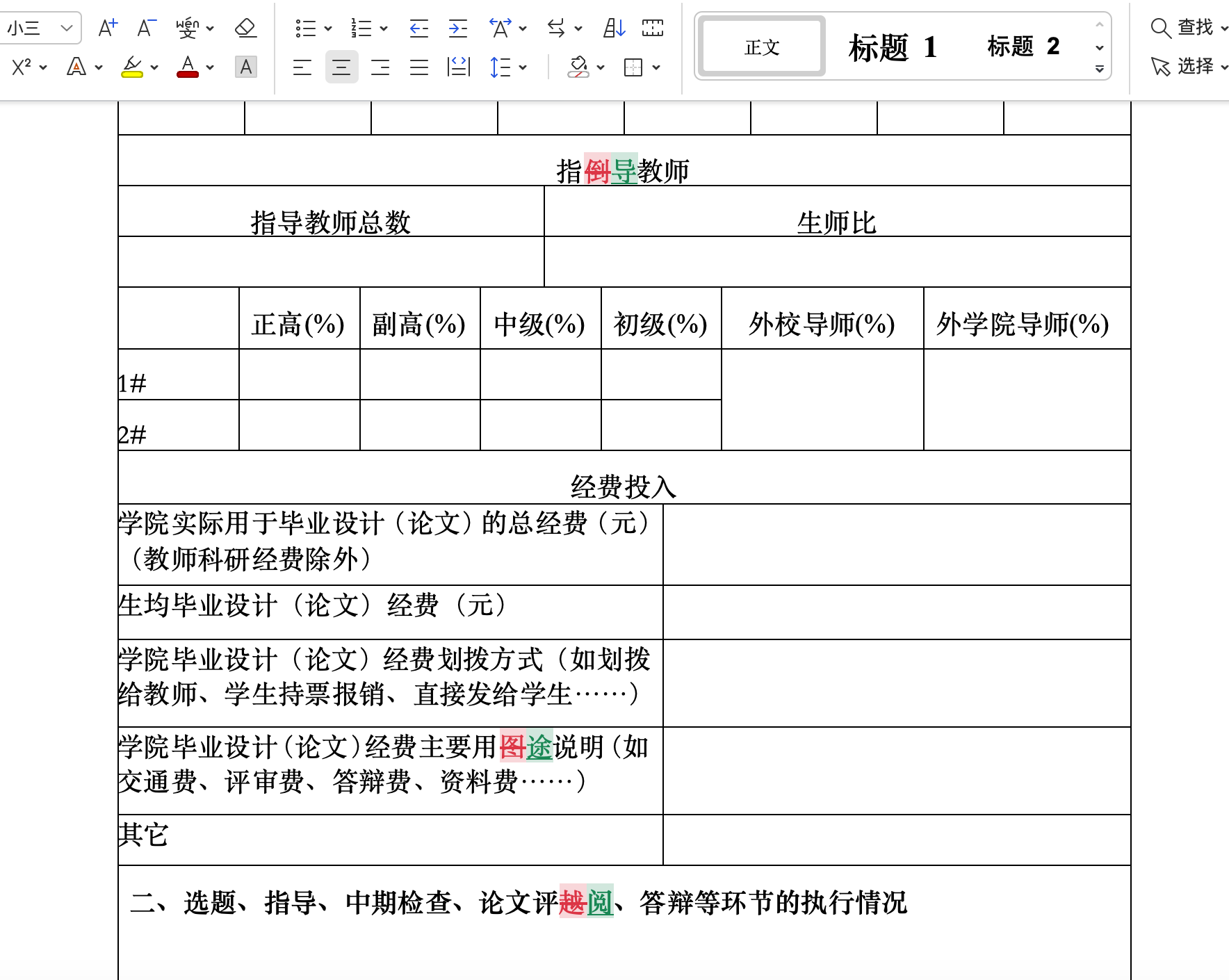This screenshot has height=980, width=1229.
Task: Open the highlight color dropdown arrow
Action: [x=154, y=67]
